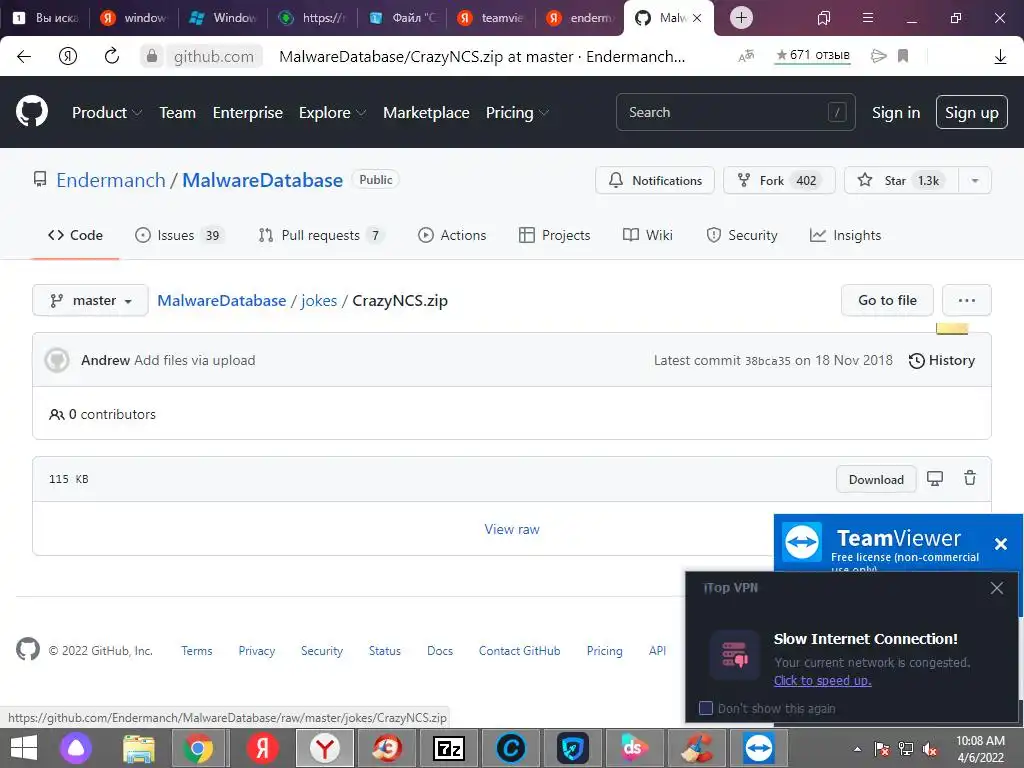The width and height of the screenshot is (1024, 768).
Task: Click the muted volume tray icon
Action: (929, 749)
